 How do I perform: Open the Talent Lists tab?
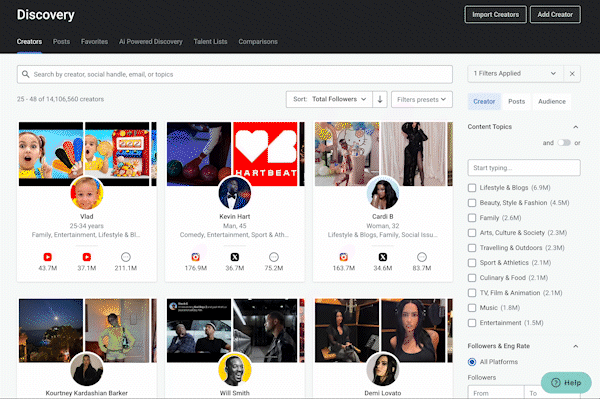pyautogui.click(x=210, y=42)
